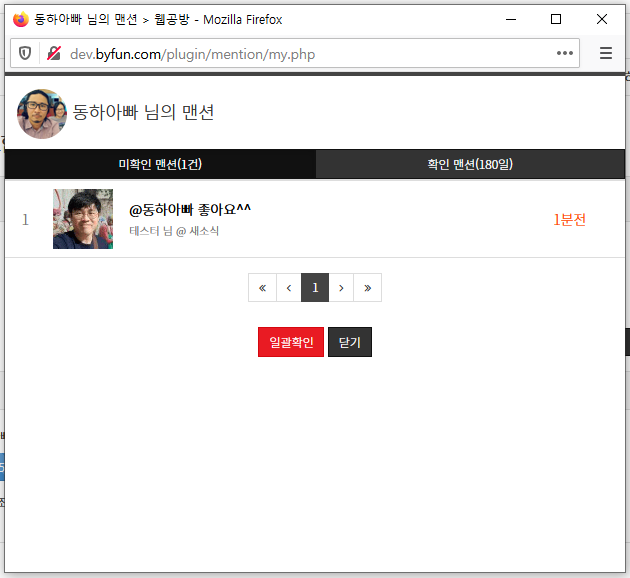
Task: Click the dark 닫기 button
Action: 350,342
